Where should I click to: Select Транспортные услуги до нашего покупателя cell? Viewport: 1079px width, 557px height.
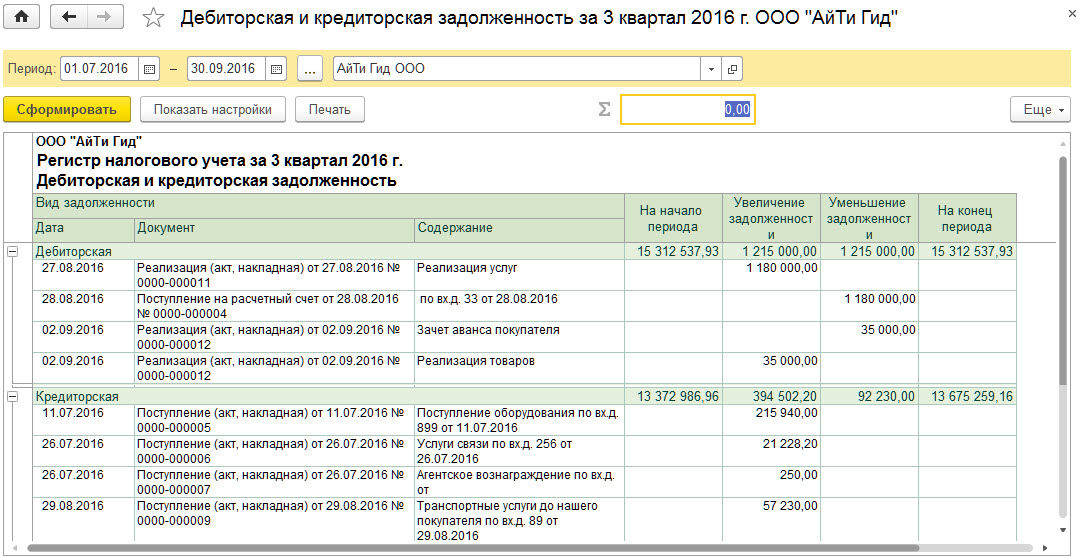[x=520, y=520]
